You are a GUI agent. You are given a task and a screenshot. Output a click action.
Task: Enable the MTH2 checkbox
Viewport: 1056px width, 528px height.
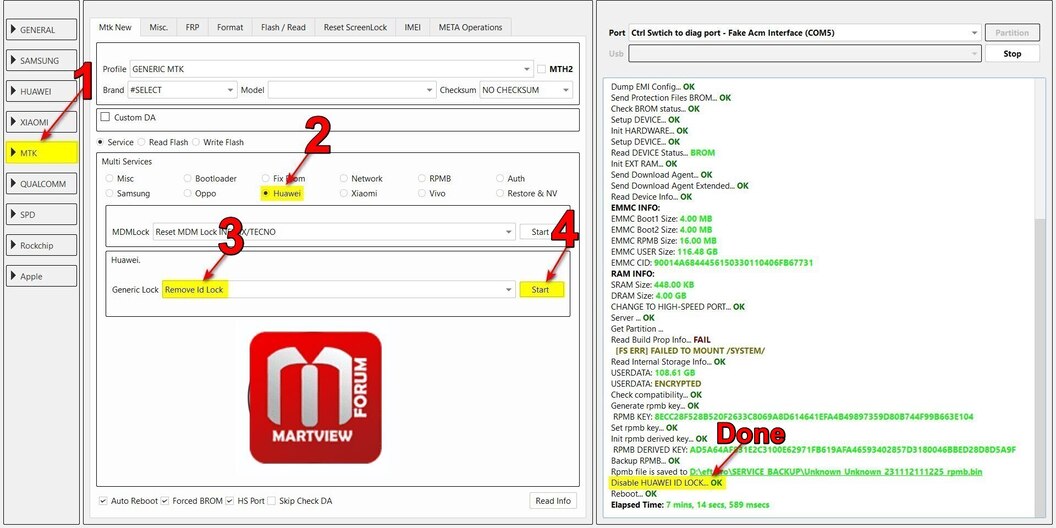pos(542,69)
